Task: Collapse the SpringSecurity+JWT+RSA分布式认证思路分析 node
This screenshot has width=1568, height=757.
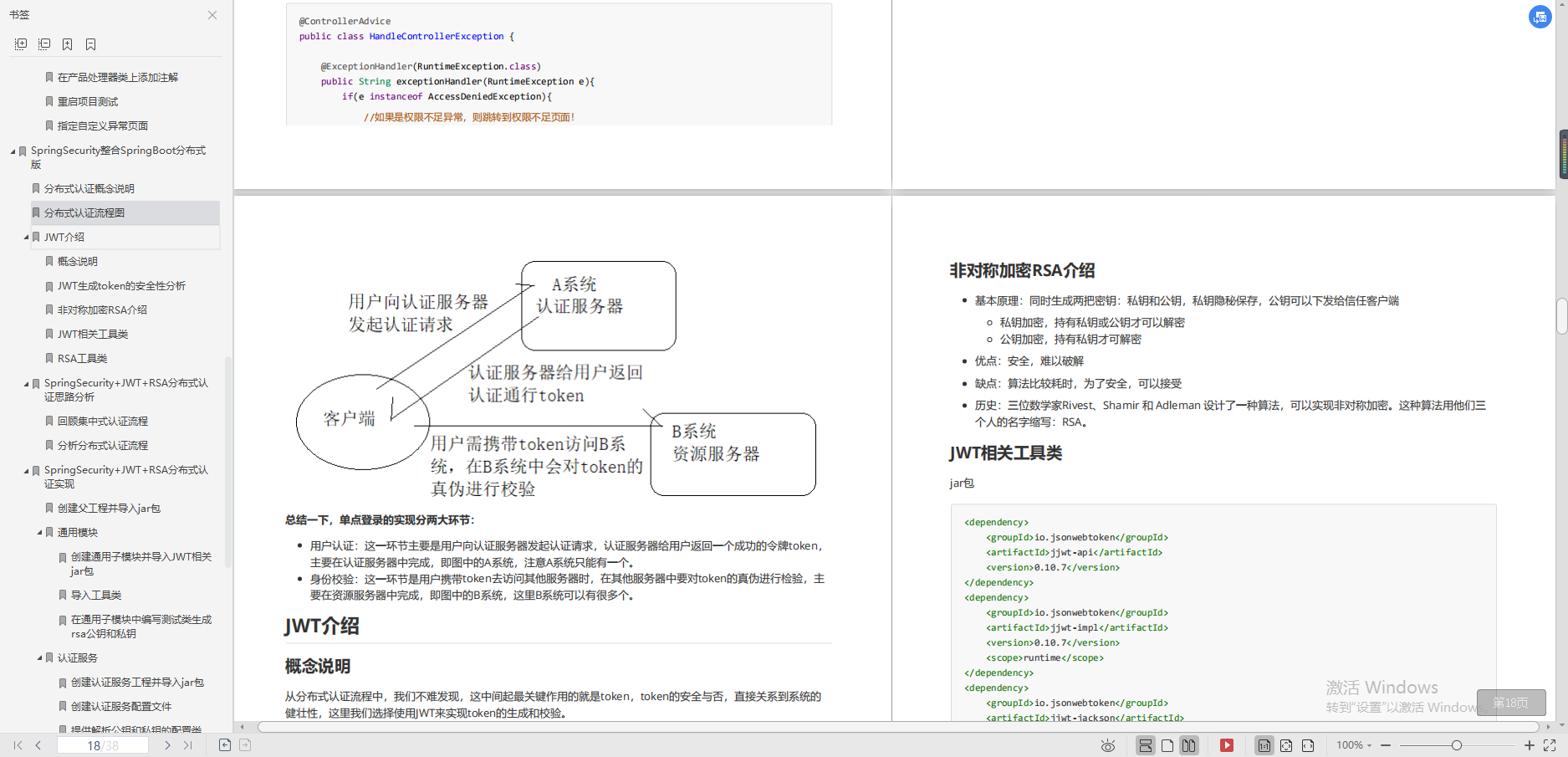Action: 26,384
